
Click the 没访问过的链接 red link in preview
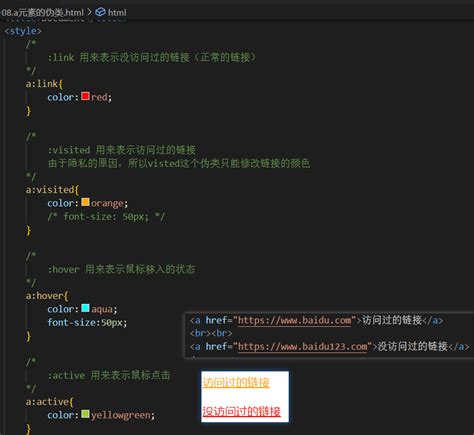point(241,411)
